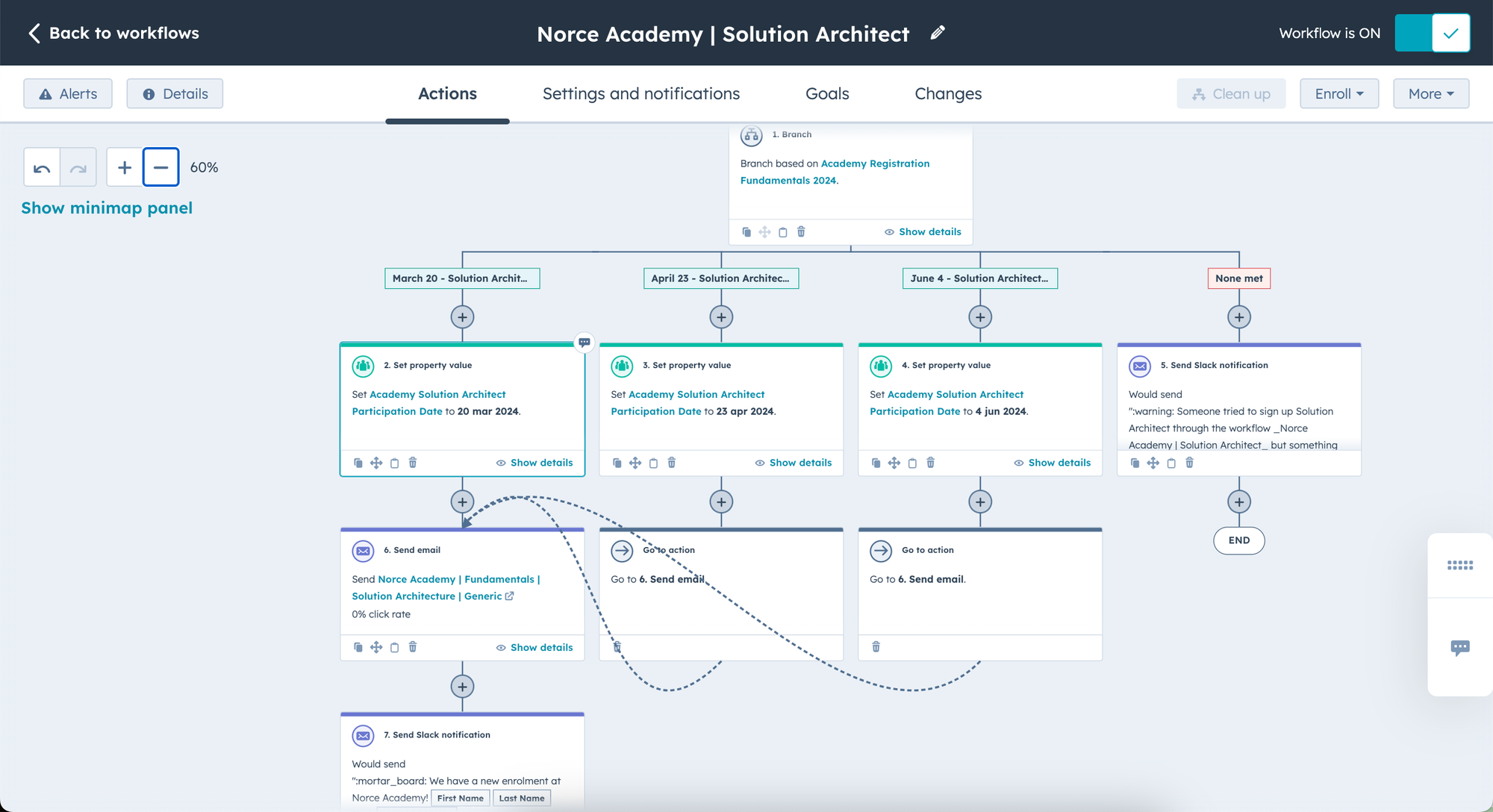Click the grid icon in right sidebar
Screen dimensions: 1493x812
pyautogui.click(x=1459, y=565)
